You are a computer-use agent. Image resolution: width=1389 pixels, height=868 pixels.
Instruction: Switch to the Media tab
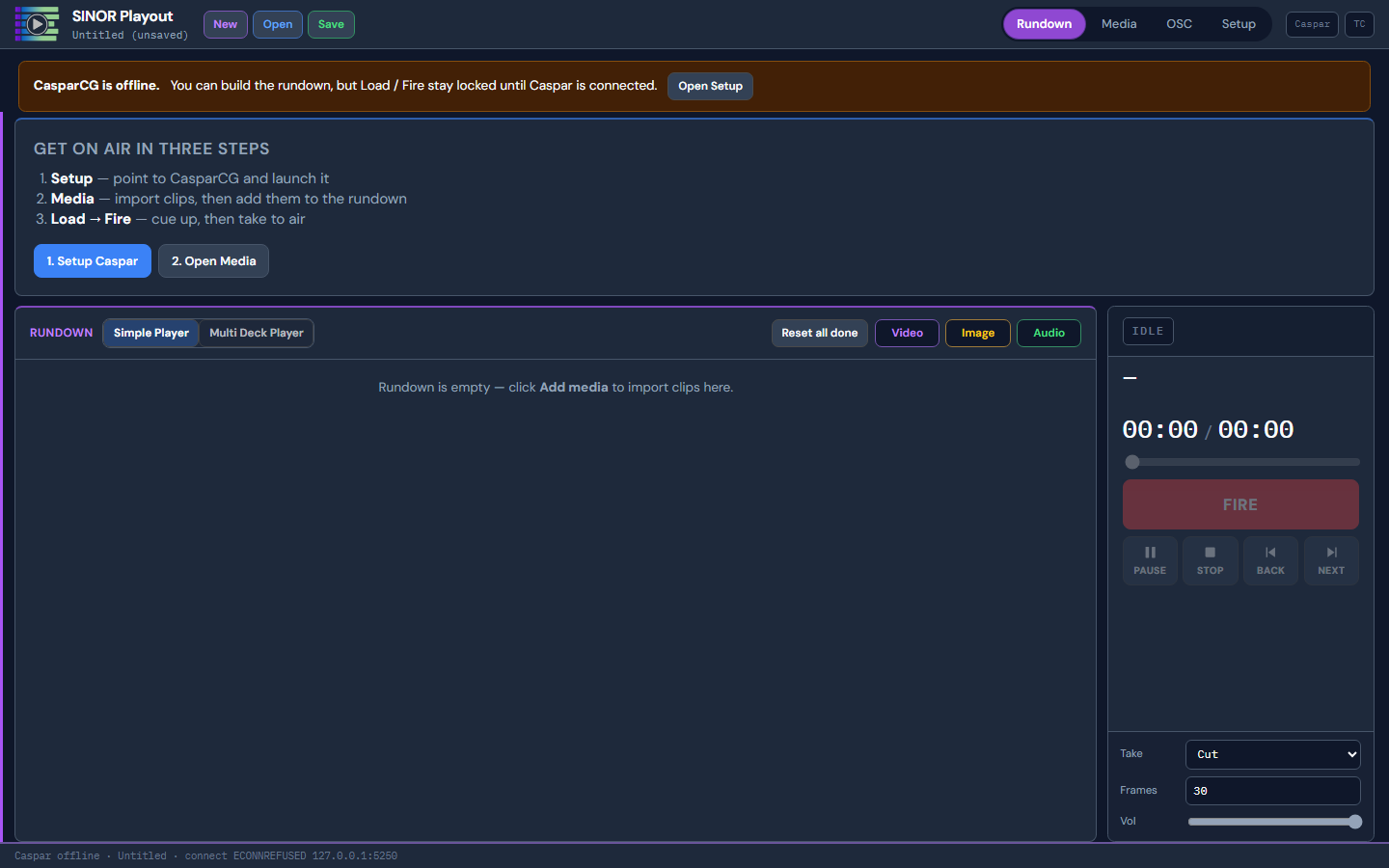(x=1119, y=24)
